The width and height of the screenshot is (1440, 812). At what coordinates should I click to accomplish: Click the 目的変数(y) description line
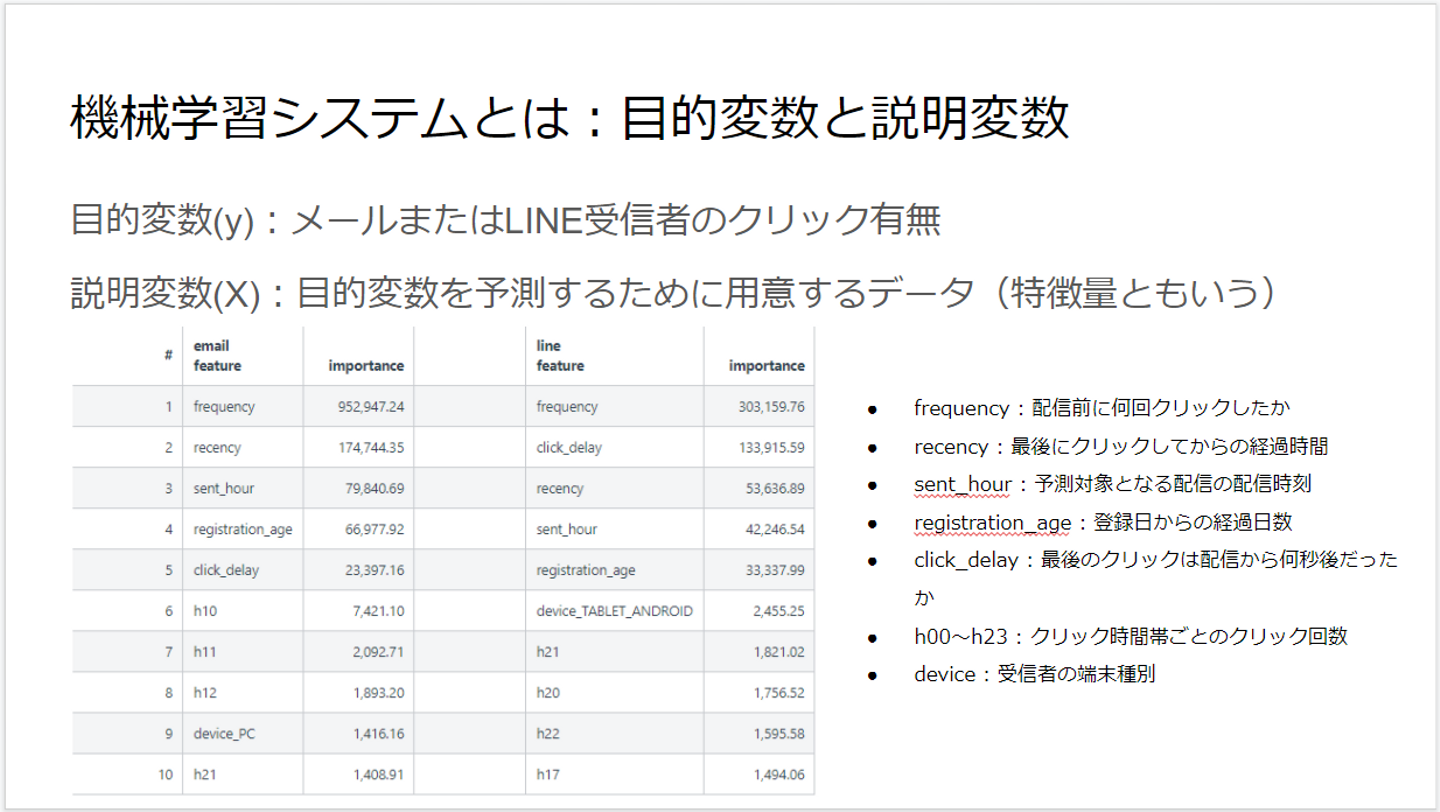pos(506,219)
